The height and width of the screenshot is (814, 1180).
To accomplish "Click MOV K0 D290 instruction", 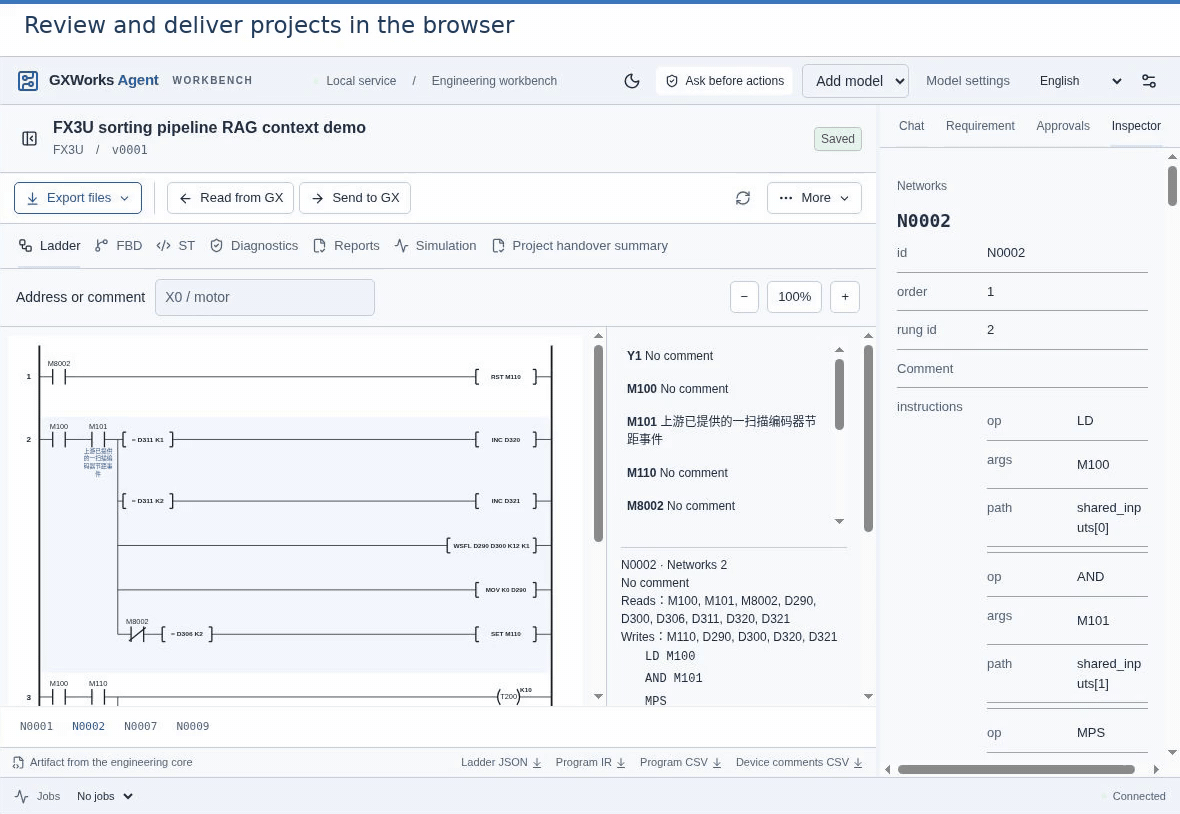I will (506, 590).
